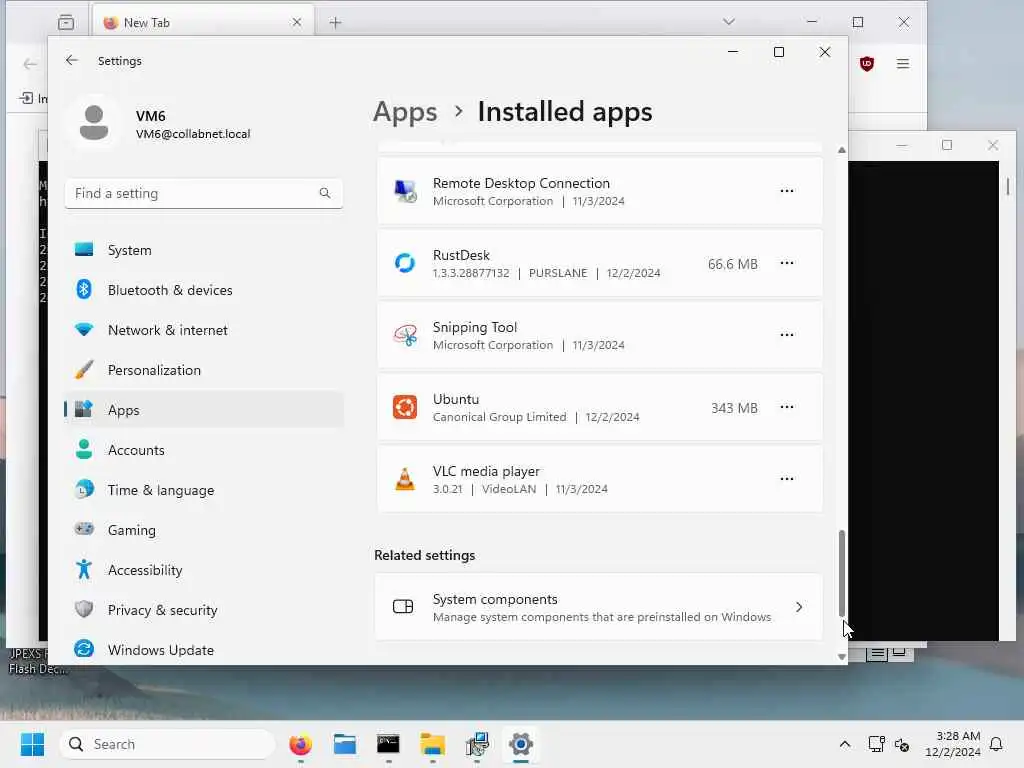Open the network computers taskbar icon
The image size is (1024, 768).
click(x=477, y=744)
